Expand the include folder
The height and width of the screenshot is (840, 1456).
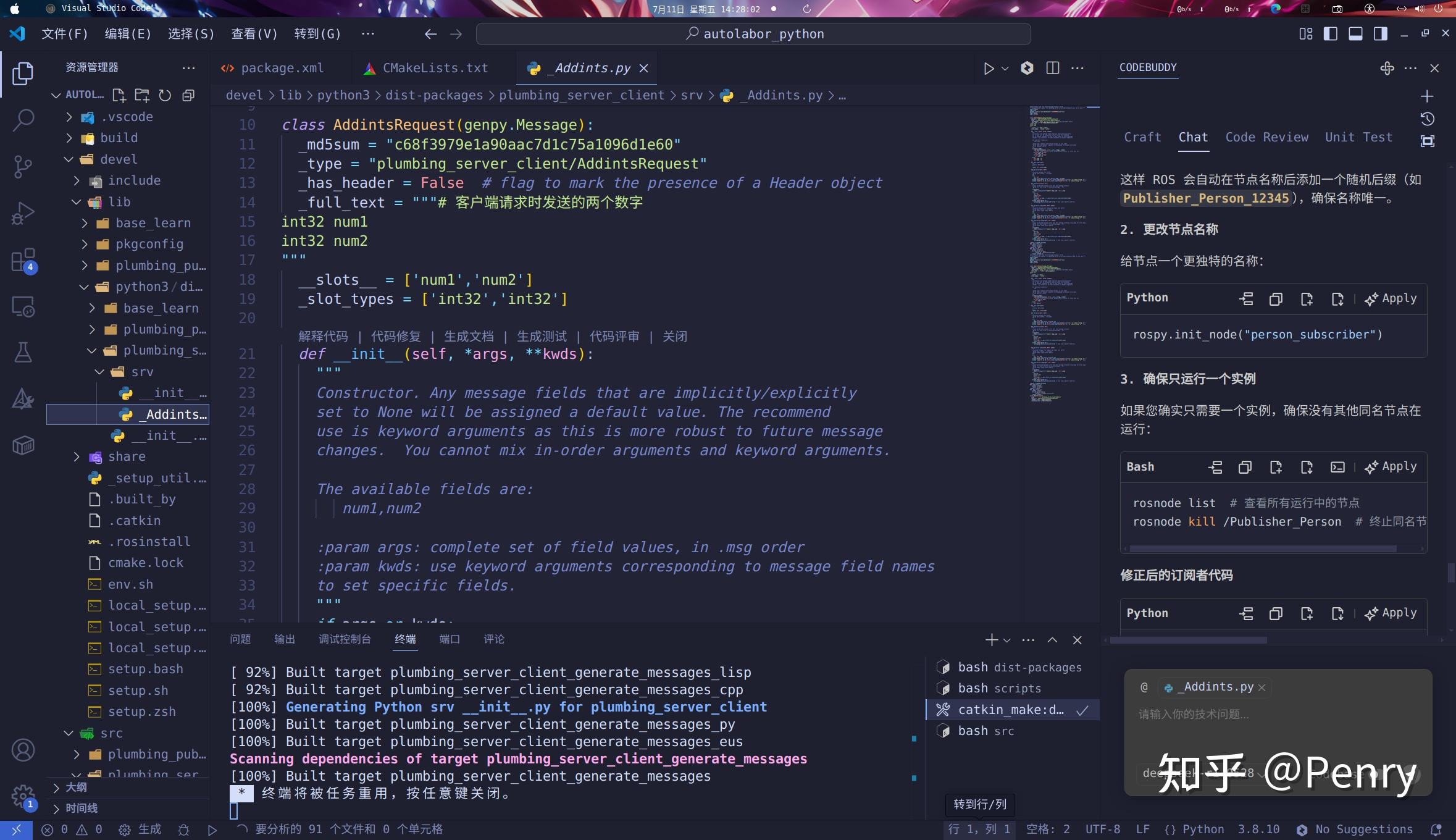[77, 180]
